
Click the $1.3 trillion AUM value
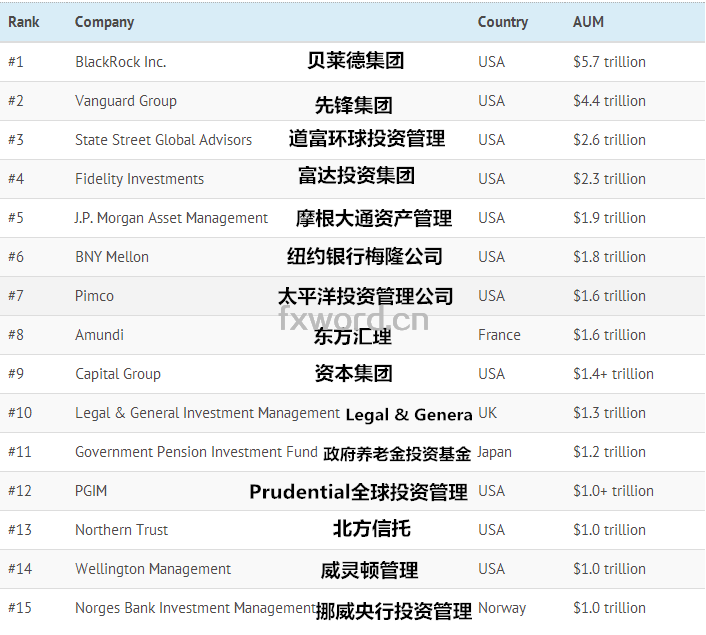pos(609,413)
